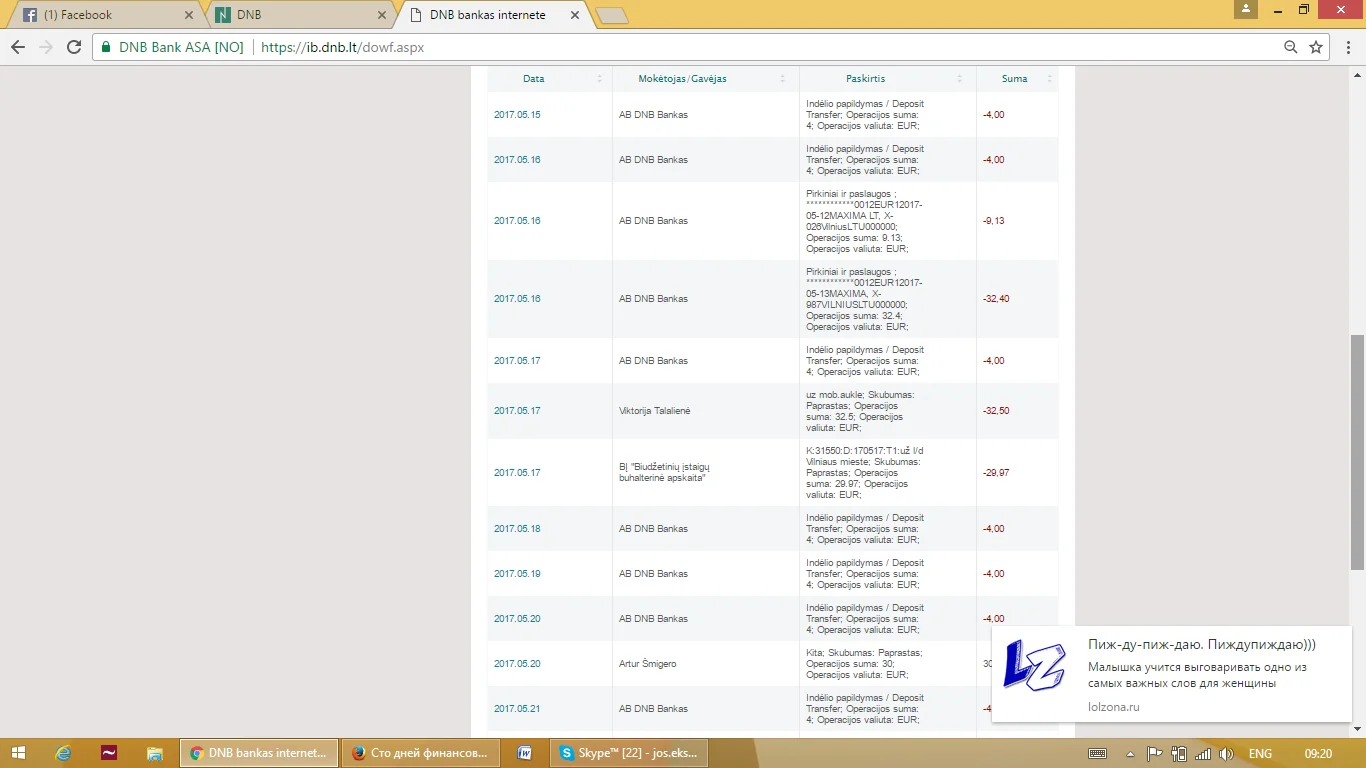This screenshot has height=768, width=1366.
Task: Go back to the previous page
Action: click(x=18, y=47)
